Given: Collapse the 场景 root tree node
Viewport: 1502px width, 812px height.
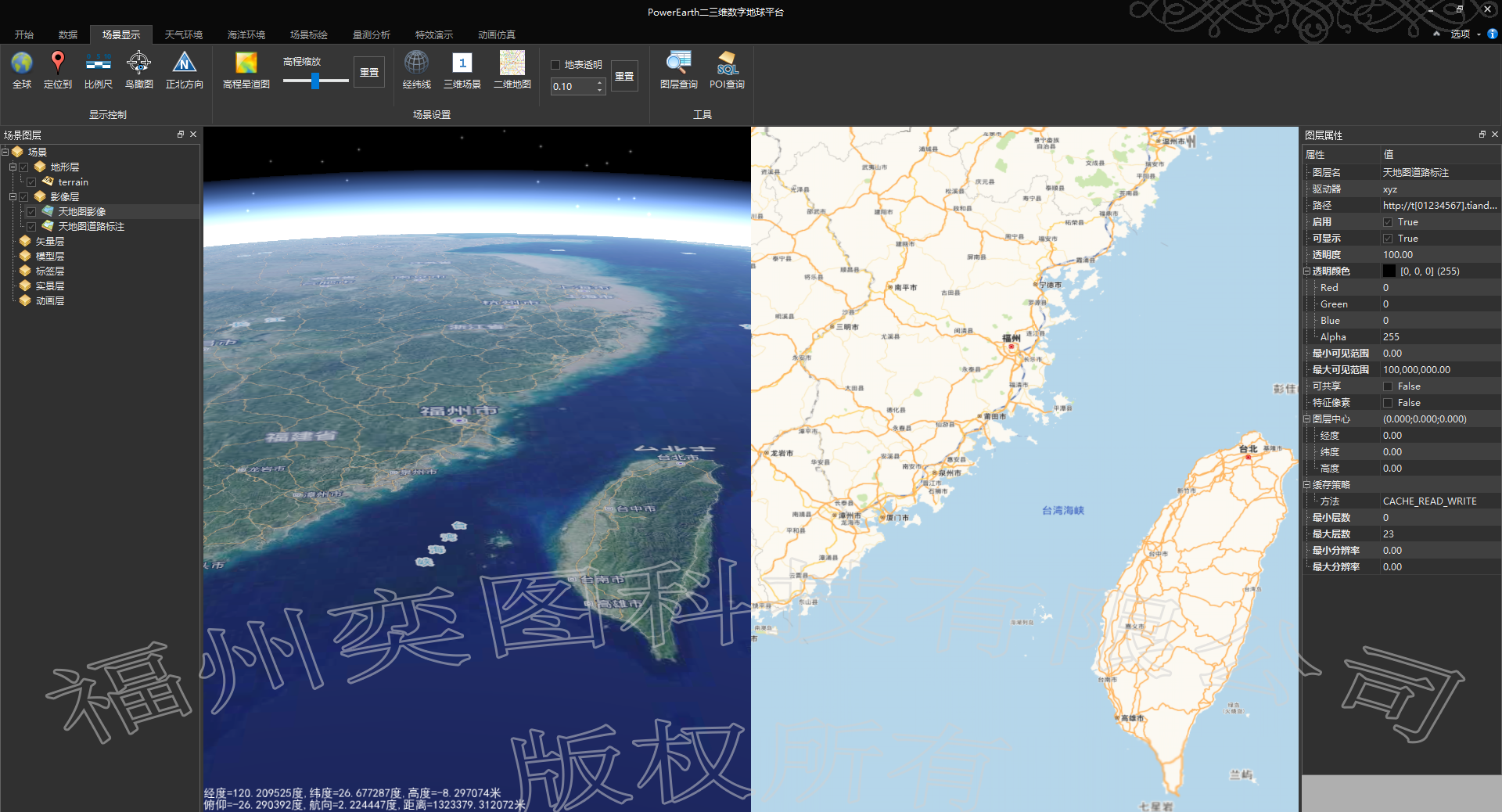Looking at the screenshot, I should click(x=5, y=152).
